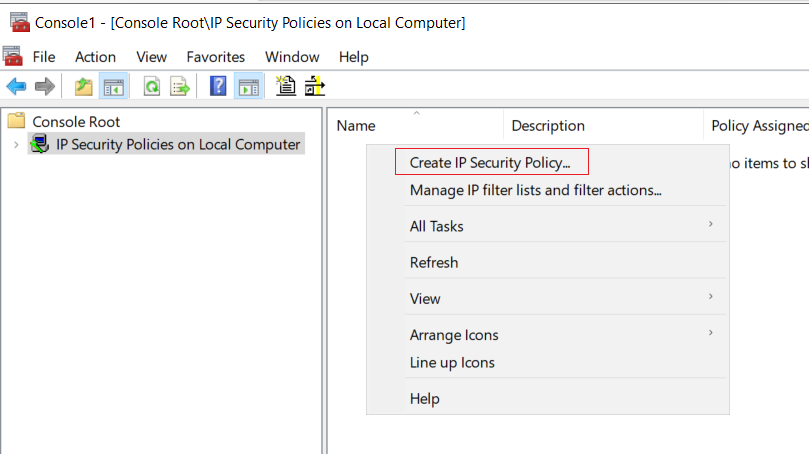This screenshot has height=454, width=809.
Task: Click the Back arrow toolbar icon
Action: (17, 86)
